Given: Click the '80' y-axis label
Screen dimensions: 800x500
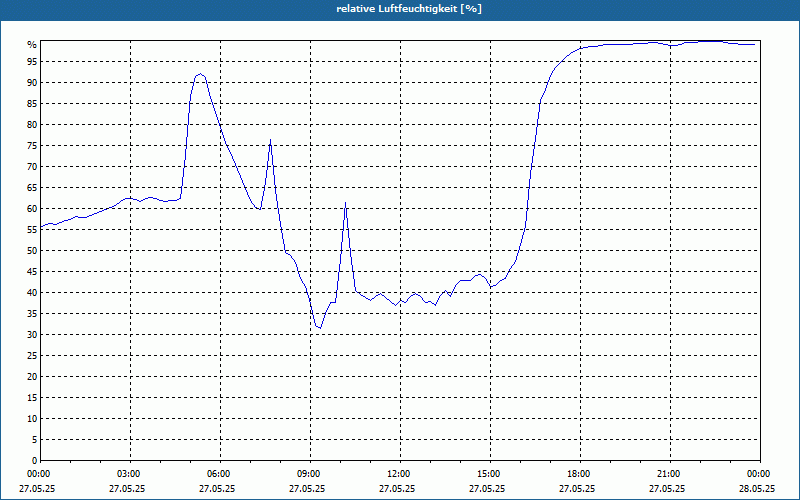Looking at the screenshot, I should tap(32, 124).
